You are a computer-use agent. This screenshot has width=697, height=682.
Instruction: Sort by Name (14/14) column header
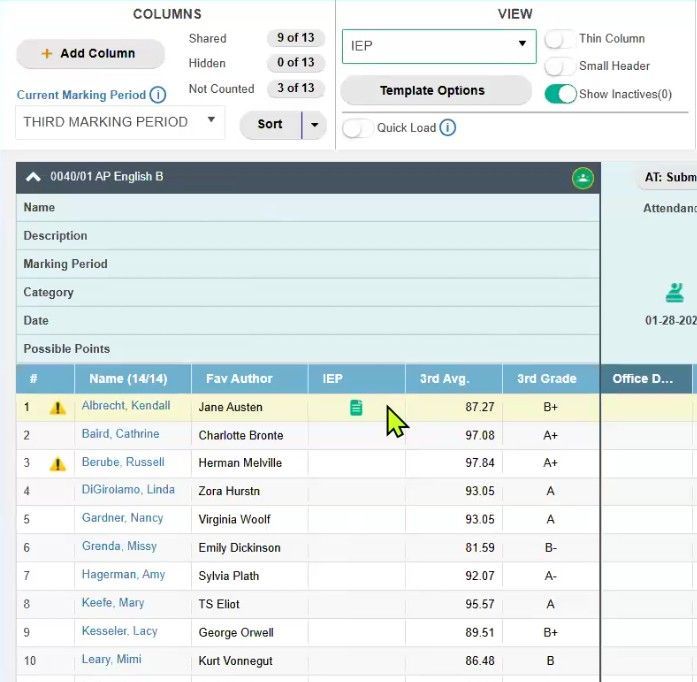(x=133, y=379)
